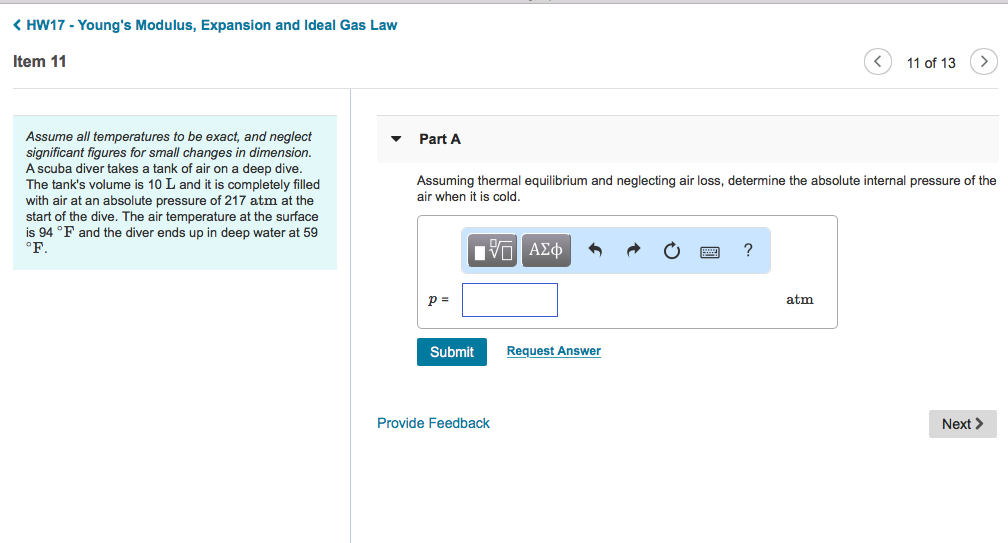
Task: Click the Item 11 heading
Action: pos(40,62)
